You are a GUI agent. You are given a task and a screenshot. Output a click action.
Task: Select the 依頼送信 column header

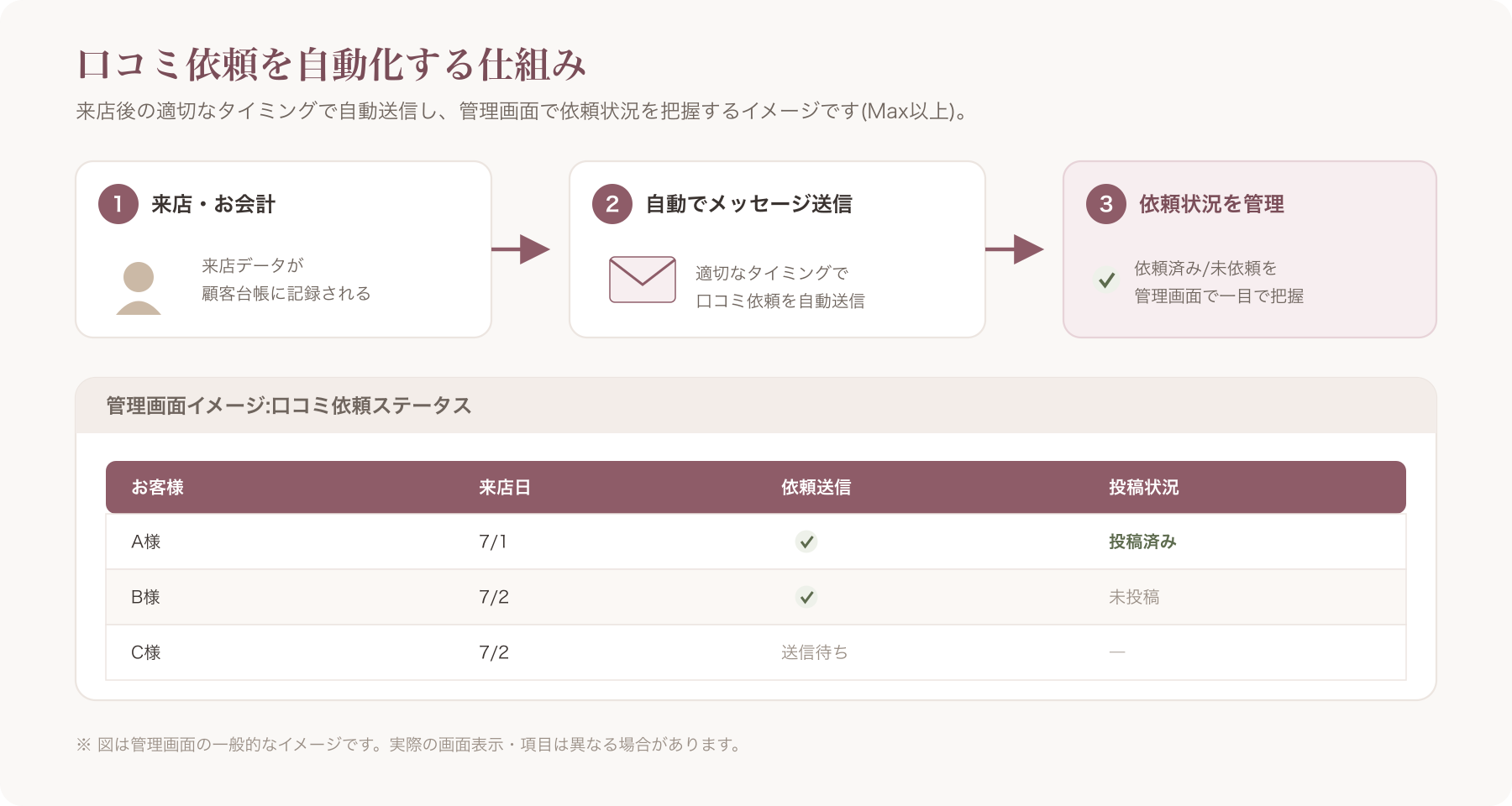point(816,487)
